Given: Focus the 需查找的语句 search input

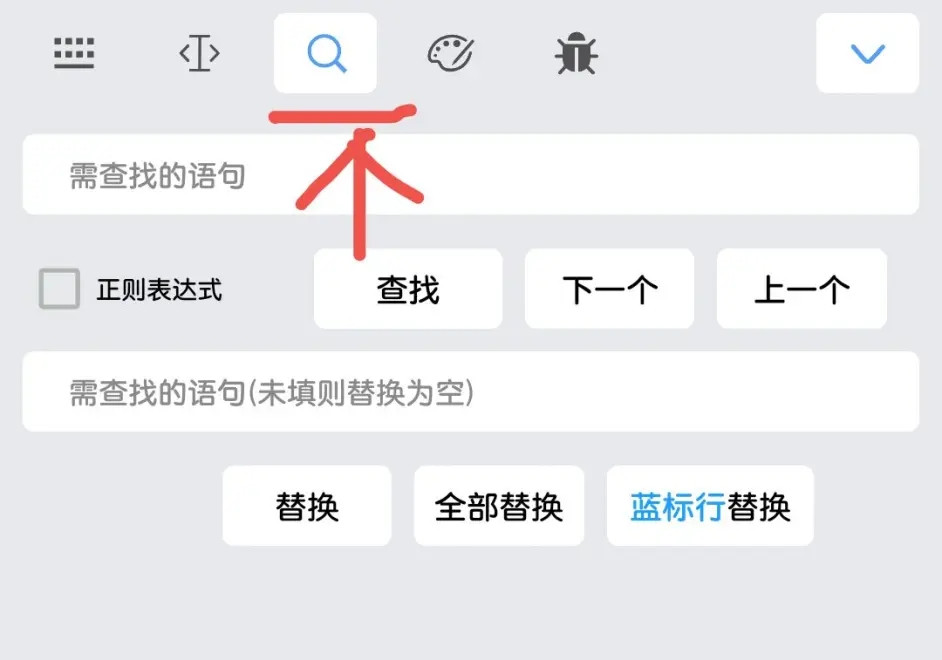Looking at the screenshot, I should [x=470, y=174].
